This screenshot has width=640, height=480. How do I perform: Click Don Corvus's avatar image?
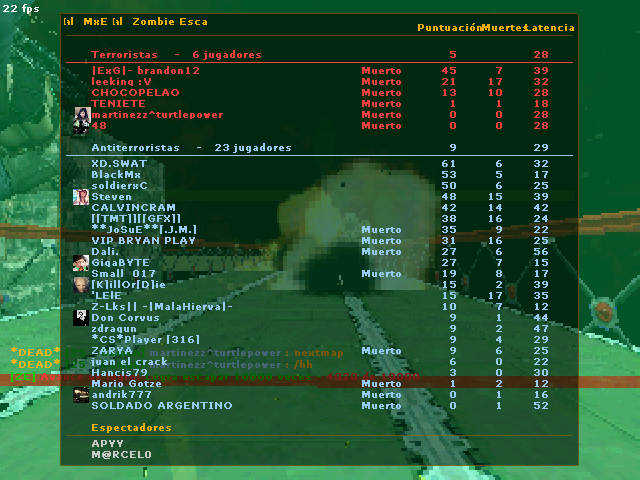tap(81, 318)
